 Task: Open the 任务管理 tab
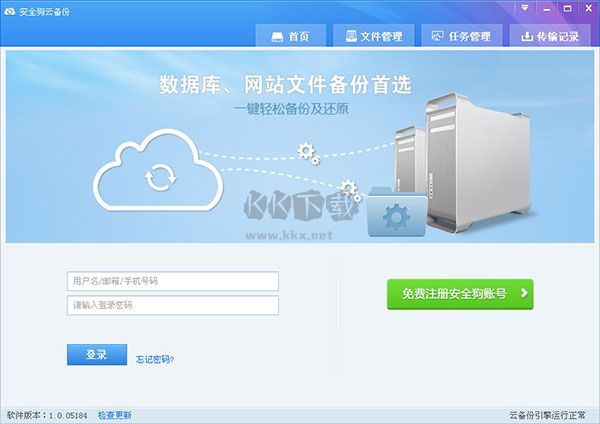tap(461, 36)
